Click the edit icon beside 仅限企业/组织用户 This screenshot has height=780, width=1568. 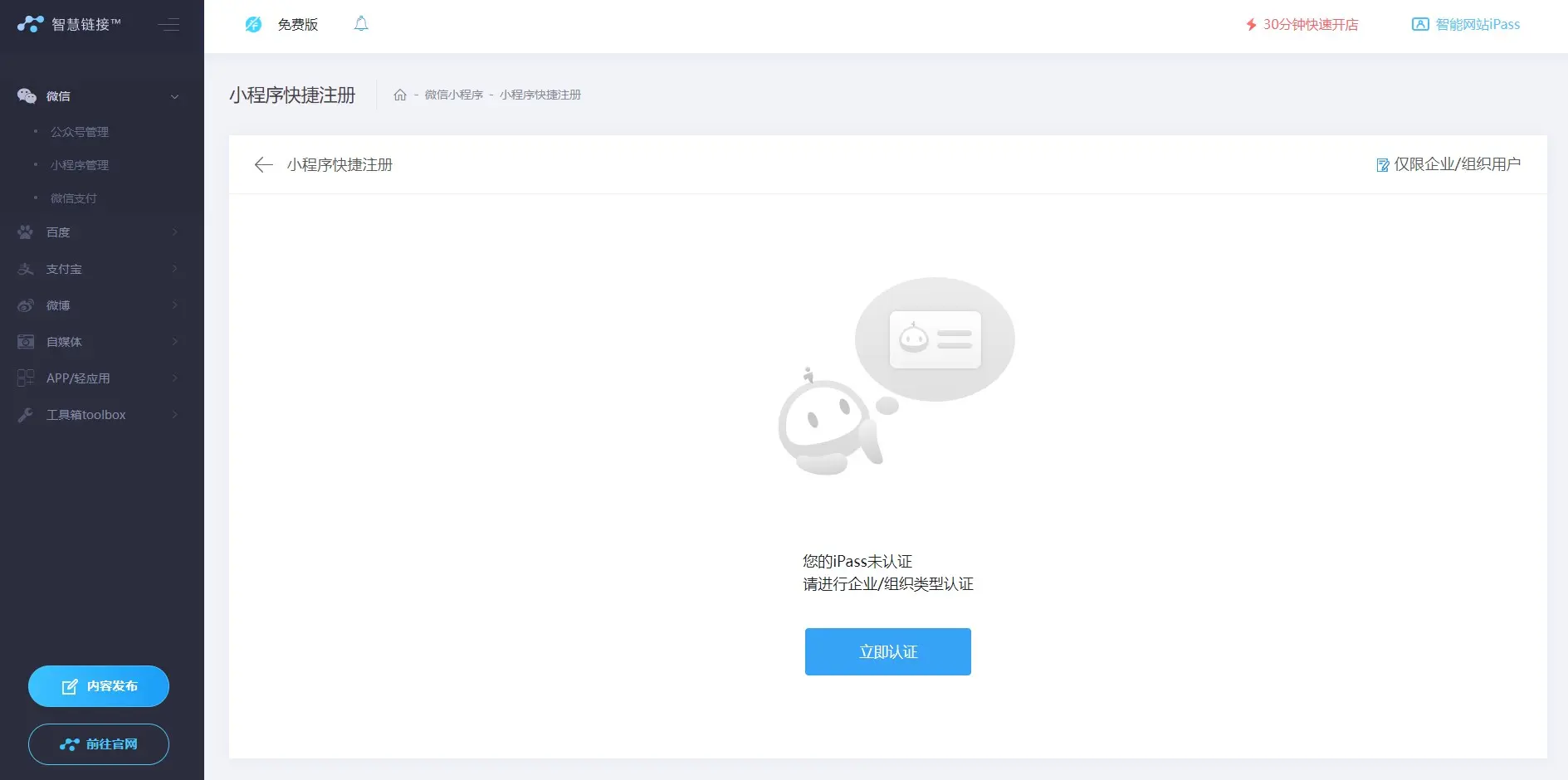[1382, 165]
